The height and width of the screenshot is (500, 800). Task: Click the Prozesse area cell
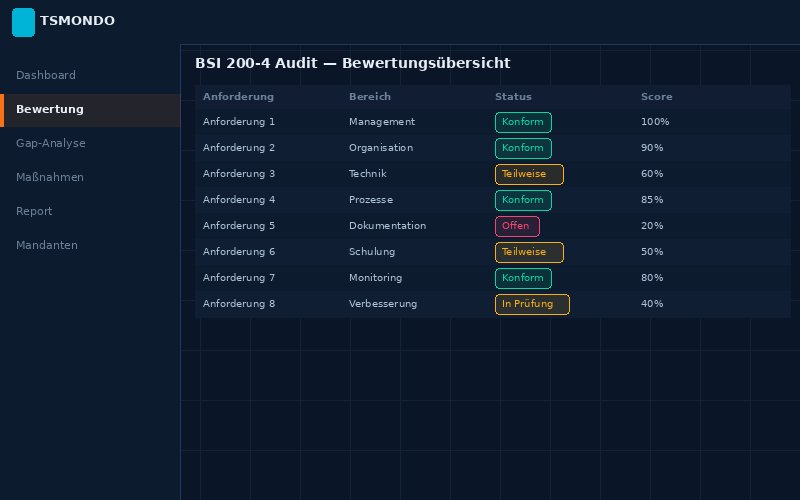tap(371, 200)
